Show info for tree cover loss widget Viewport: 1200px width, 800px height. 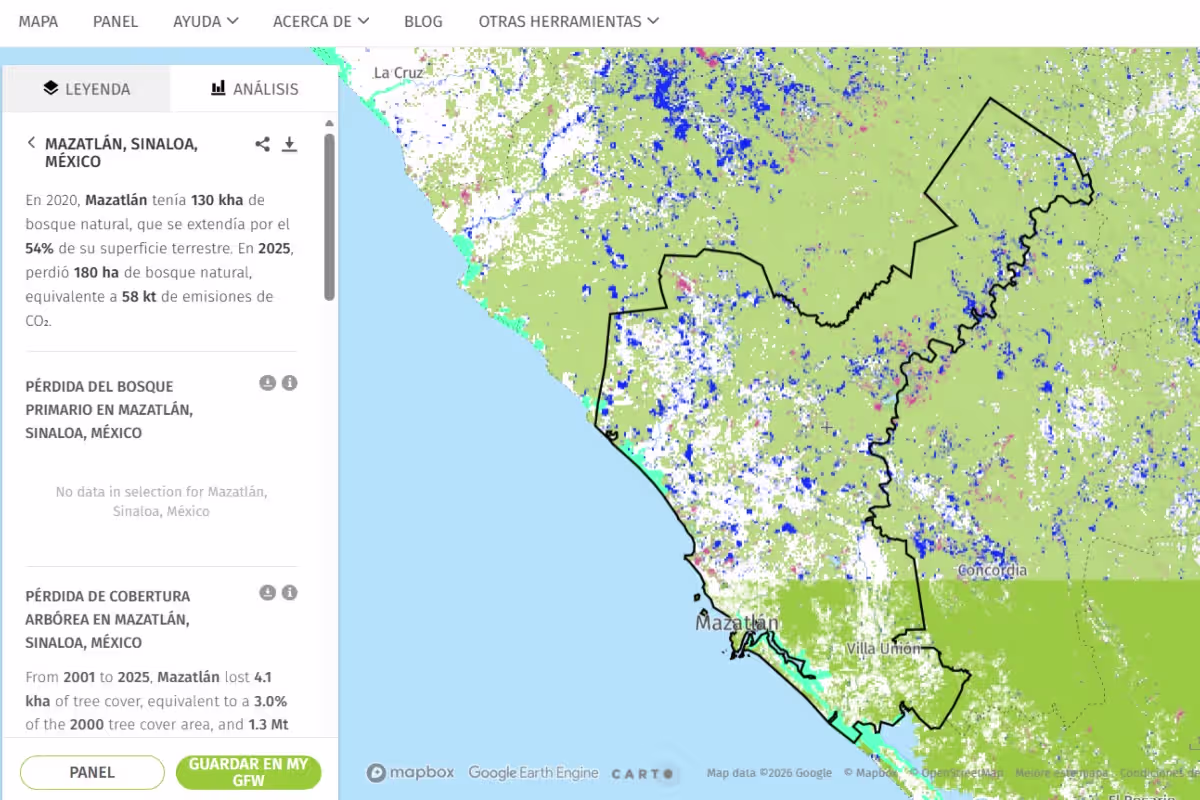289,593
